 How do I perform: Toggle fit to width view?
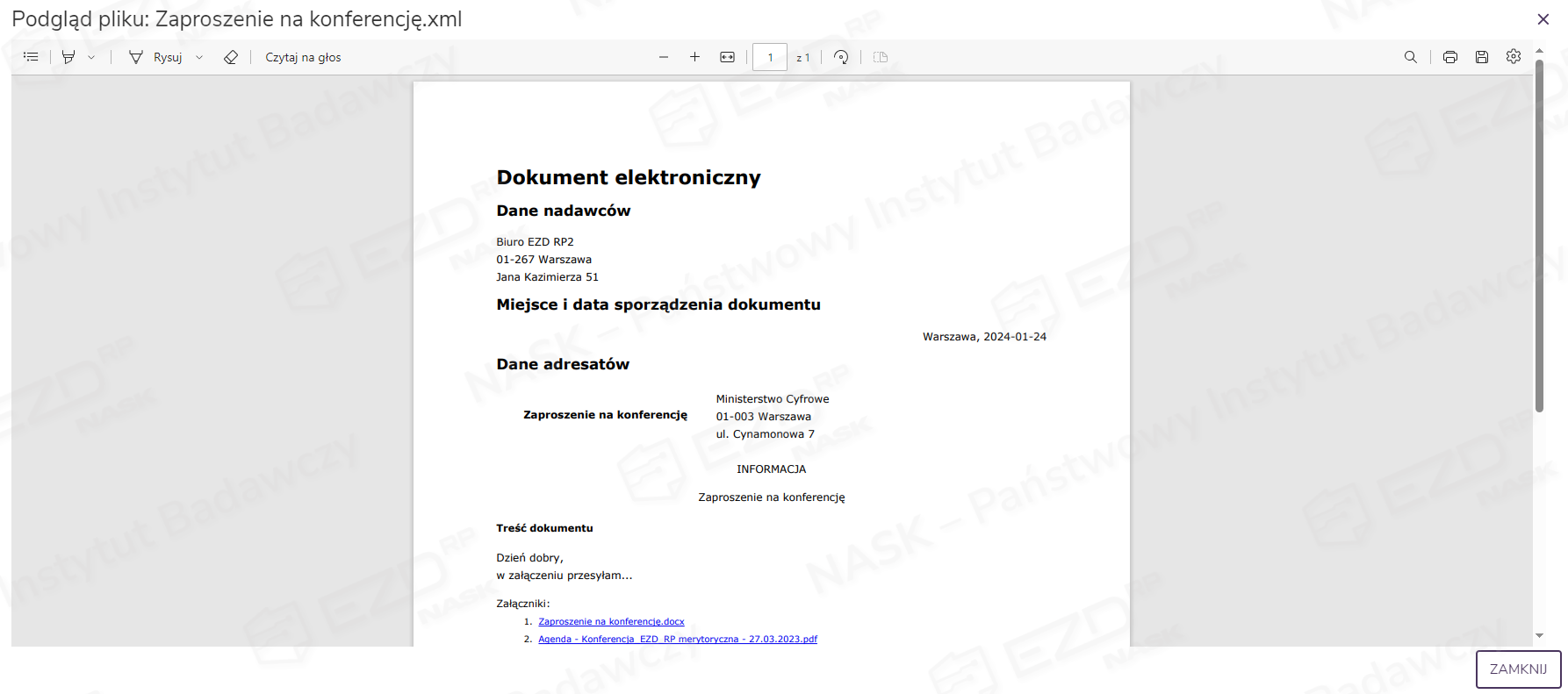(x=727, y=57)
